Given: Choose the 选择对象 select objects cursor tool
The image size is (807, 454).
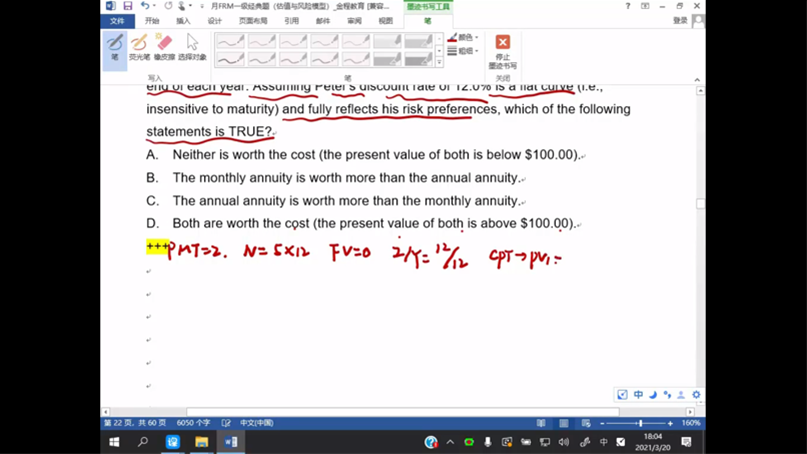Looking at the screenshot, I should (x=192, y=47).
